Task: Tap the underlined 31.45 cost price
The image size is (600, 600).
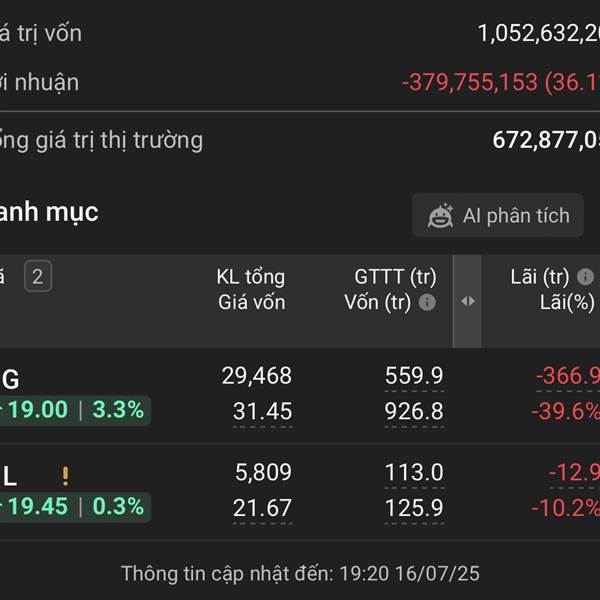Action: tap(262, 412)
